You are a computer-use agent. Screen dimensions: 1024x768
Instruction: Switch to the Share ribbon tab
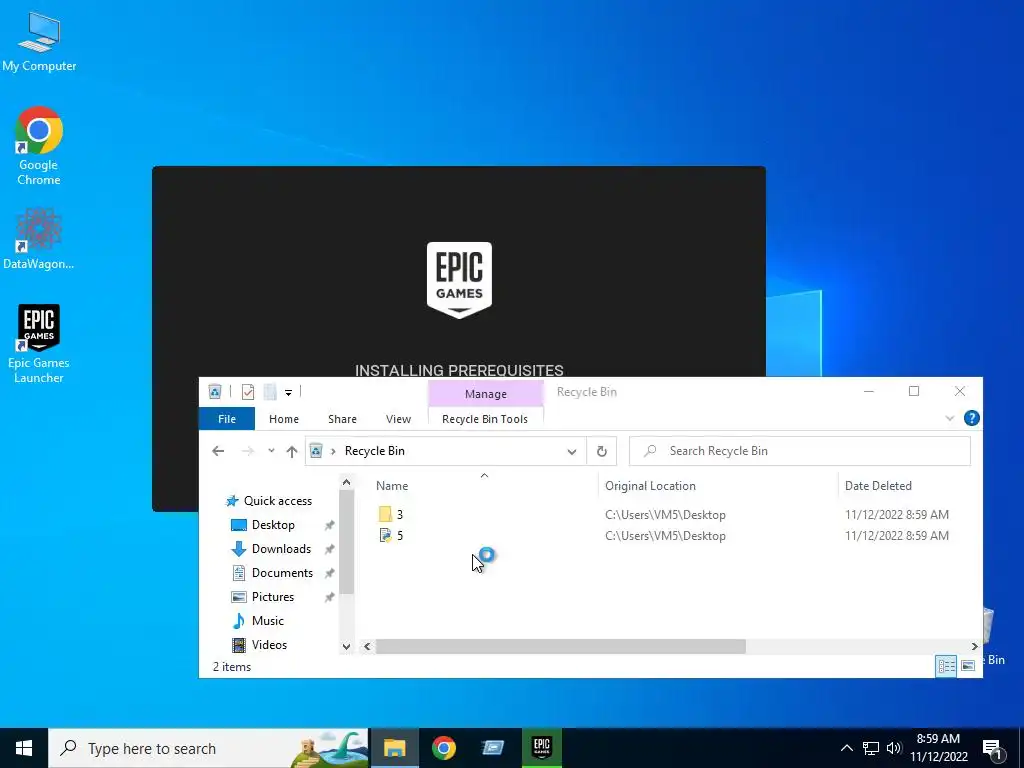click(342, 419)
